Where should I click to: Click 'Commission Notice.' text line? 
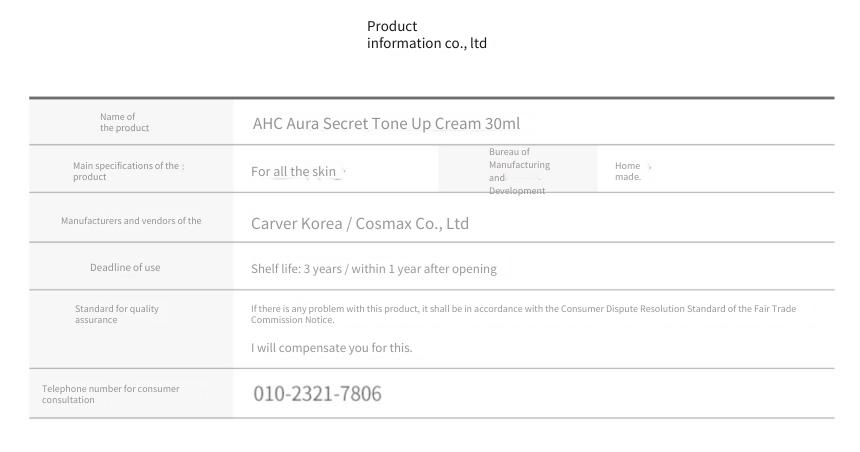[x=292, y=320]
